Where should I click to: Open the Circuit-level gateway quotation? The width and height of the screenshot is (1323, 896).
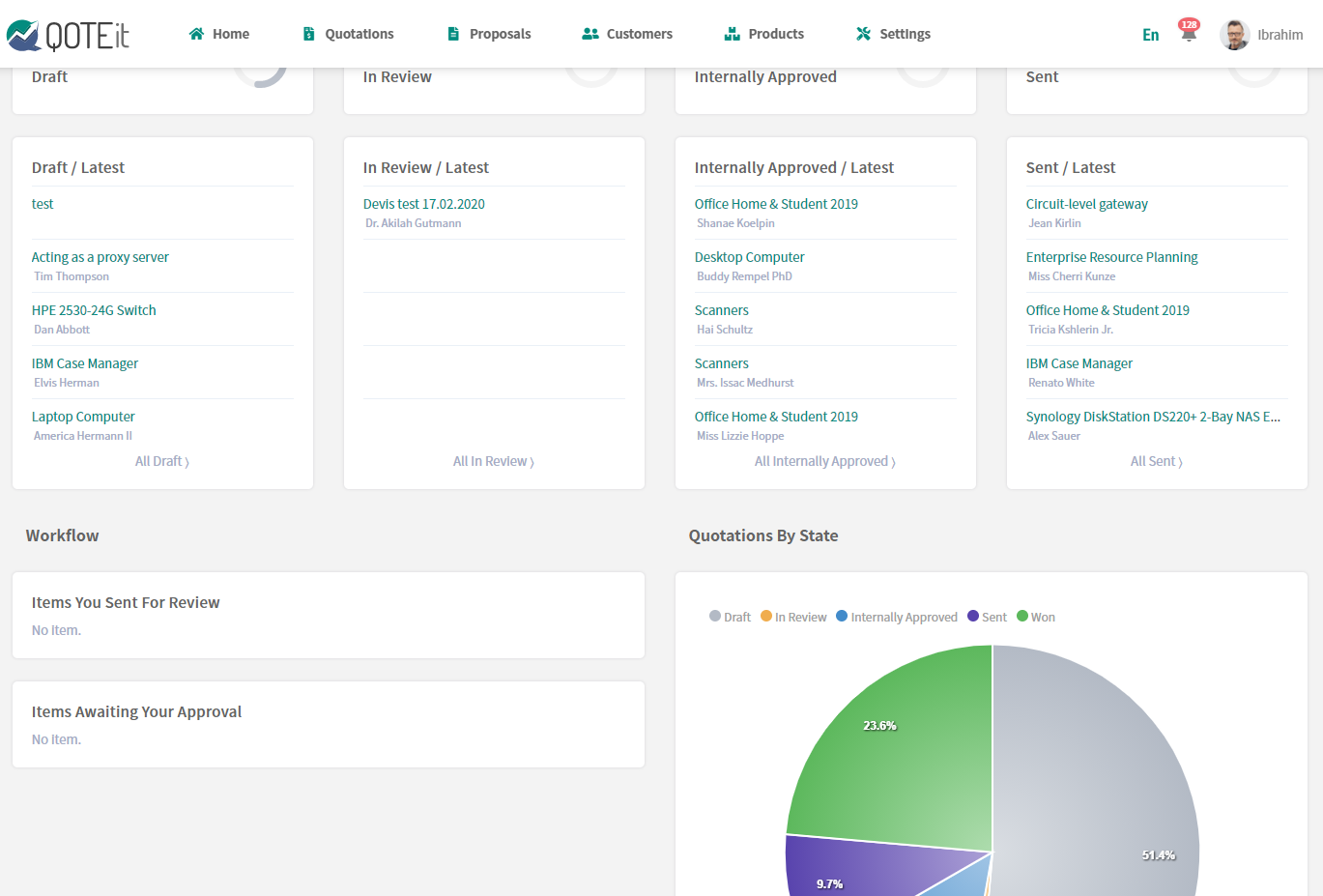1086,204
